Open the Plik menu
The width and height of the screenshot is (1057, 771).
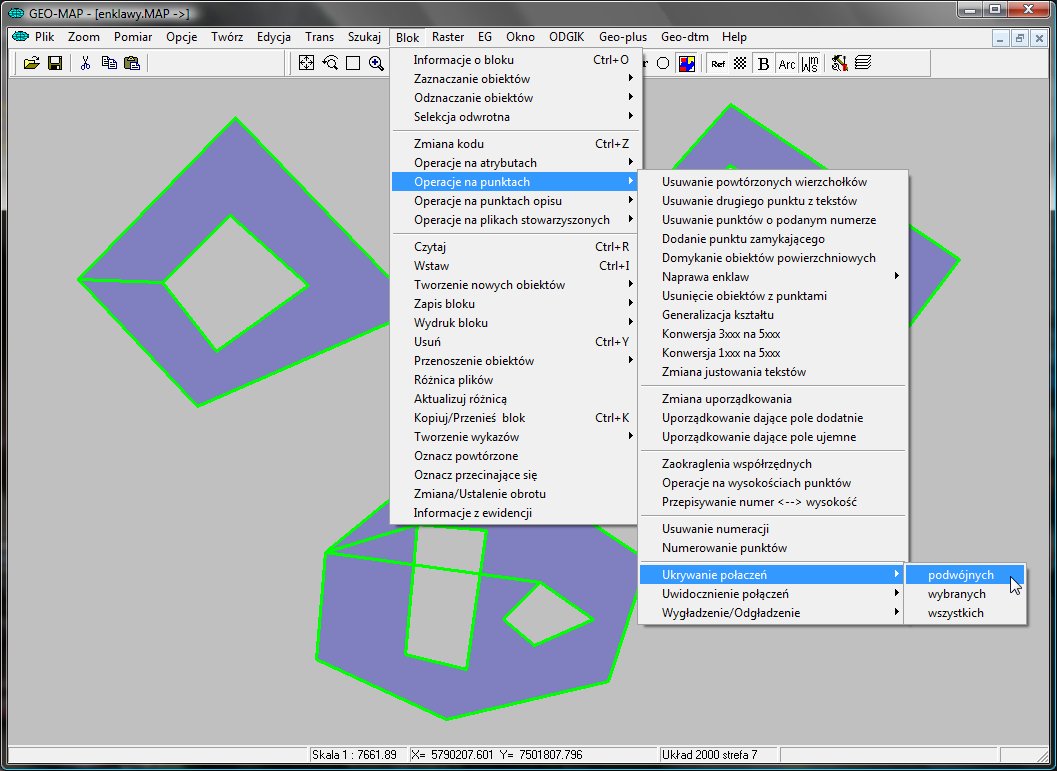click(x=44, y=37)
